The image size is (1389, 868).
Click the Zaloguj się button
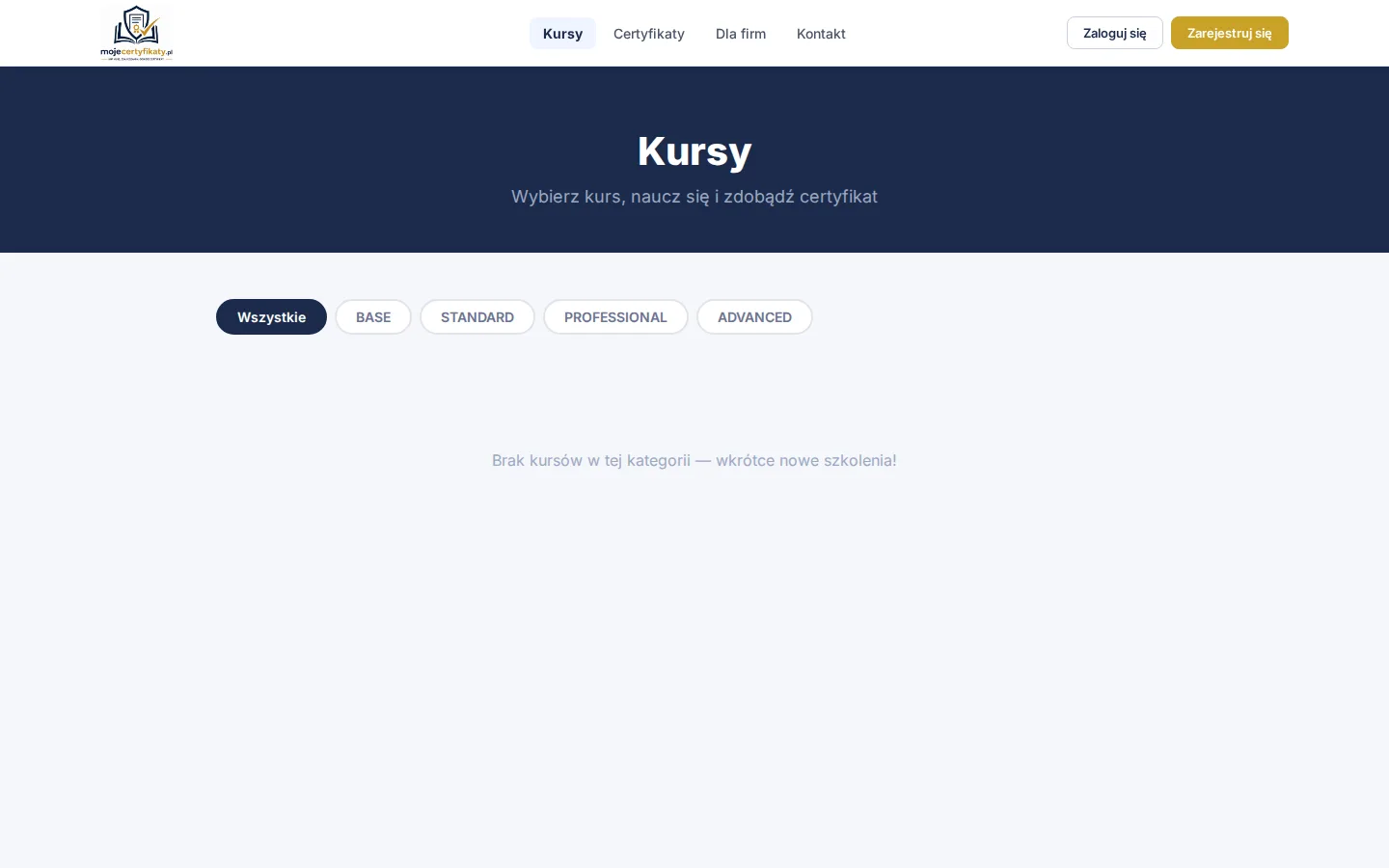(x=1115, y=33)
